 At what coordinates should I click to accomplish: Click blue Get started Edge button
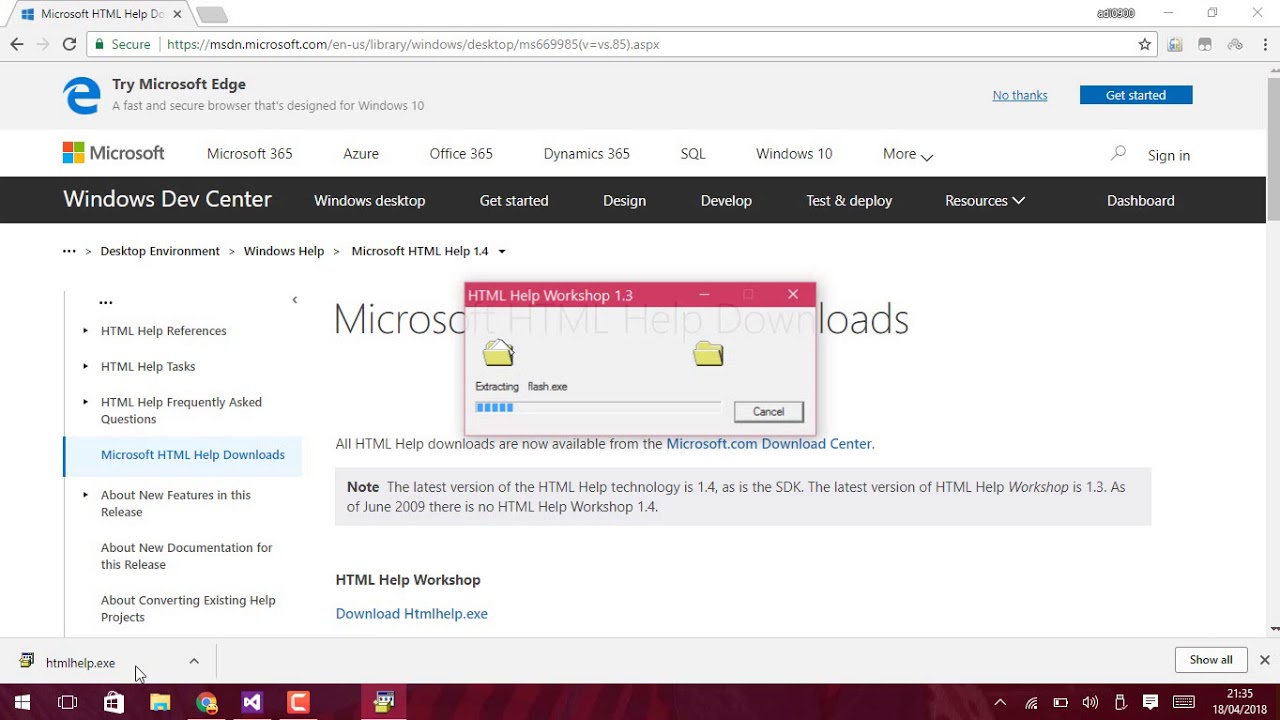point(1136,95)
